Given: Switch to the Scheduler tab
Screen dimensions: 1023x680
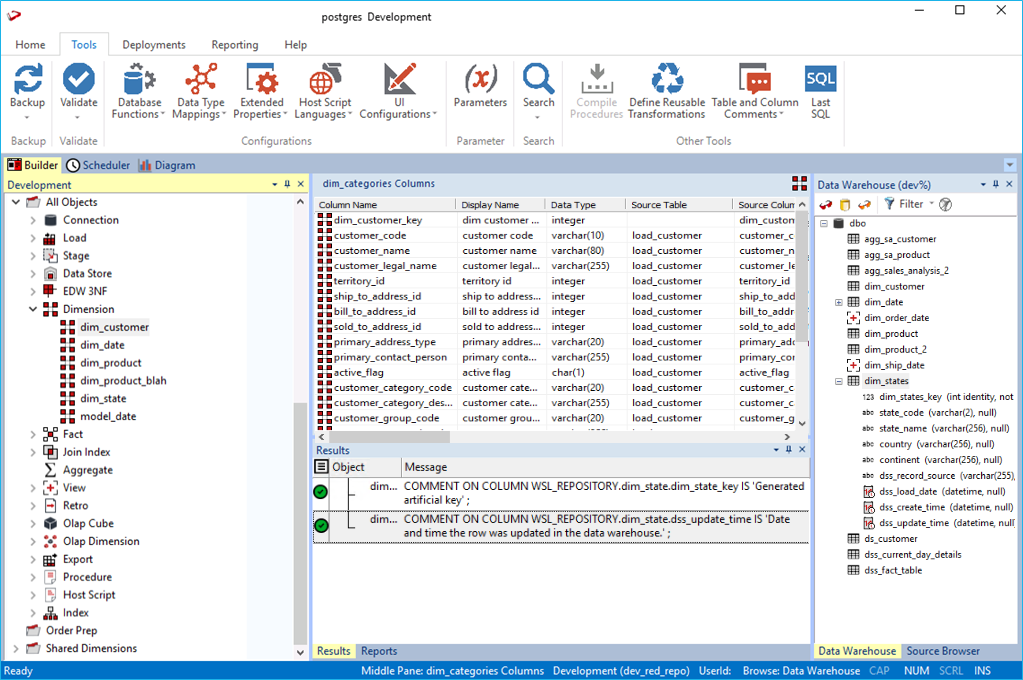Looking at the screenshot, I should (x=99, y=165).
